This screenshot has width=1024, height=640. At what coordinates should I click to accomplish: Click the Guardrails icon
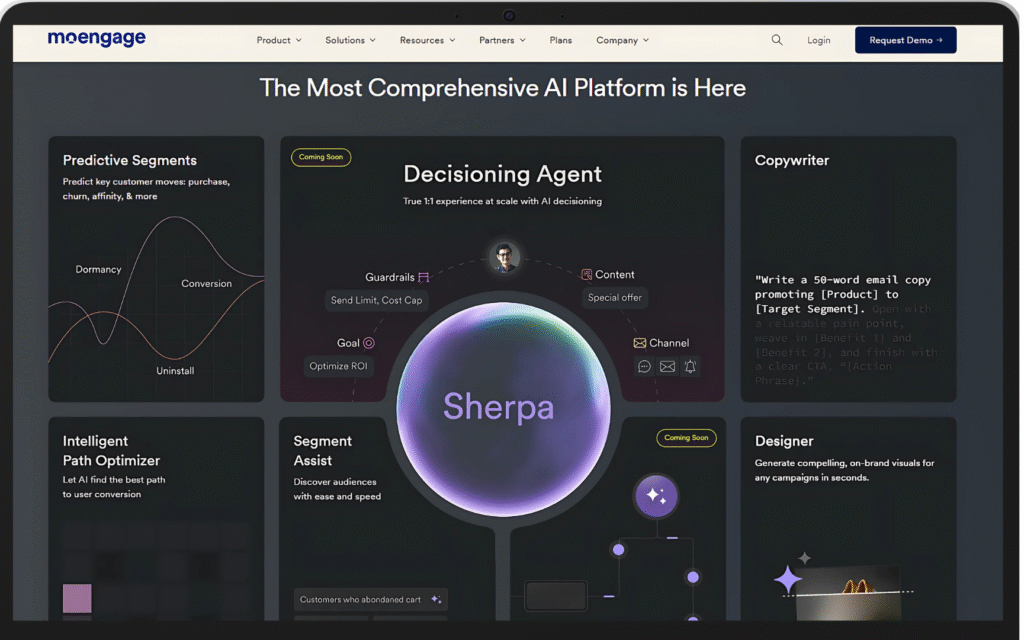click(x=423, y=278)
